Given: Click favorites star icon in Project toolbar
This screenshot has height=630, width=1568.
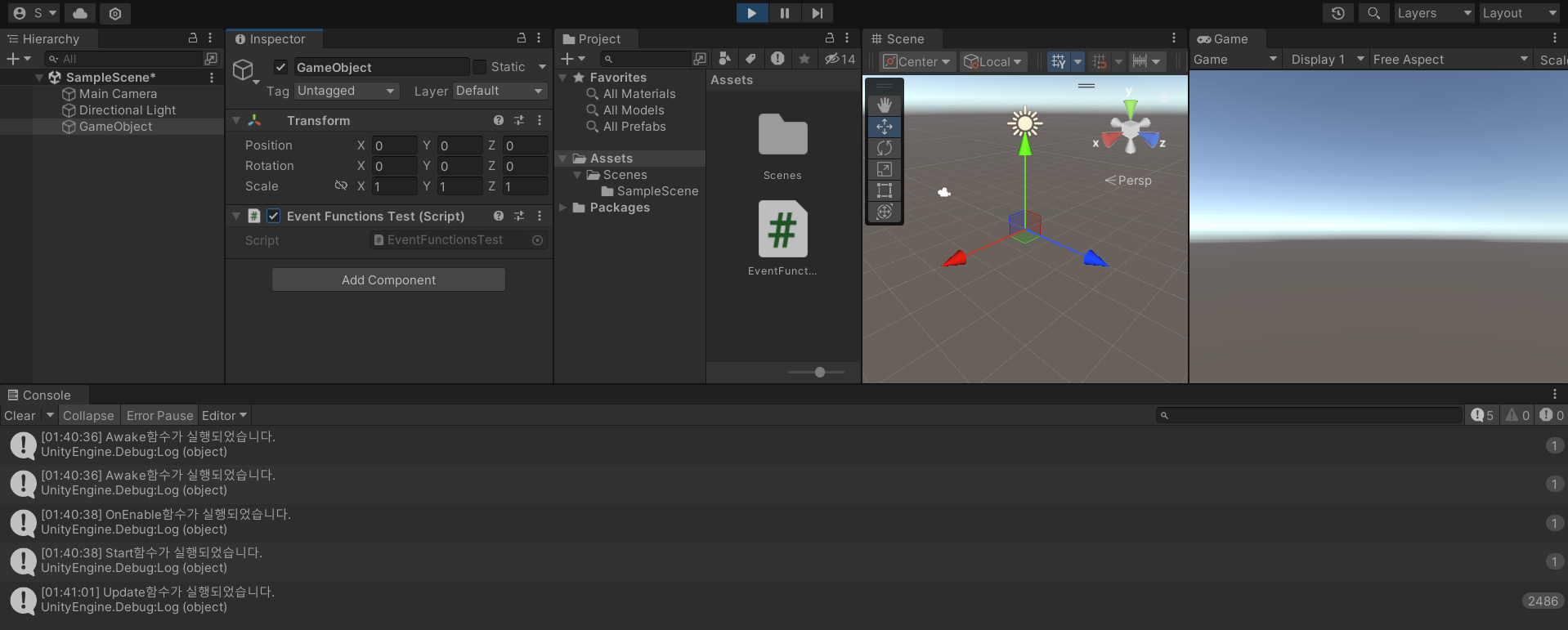Looking at the screenshot, I should click(x=804, y=59).
